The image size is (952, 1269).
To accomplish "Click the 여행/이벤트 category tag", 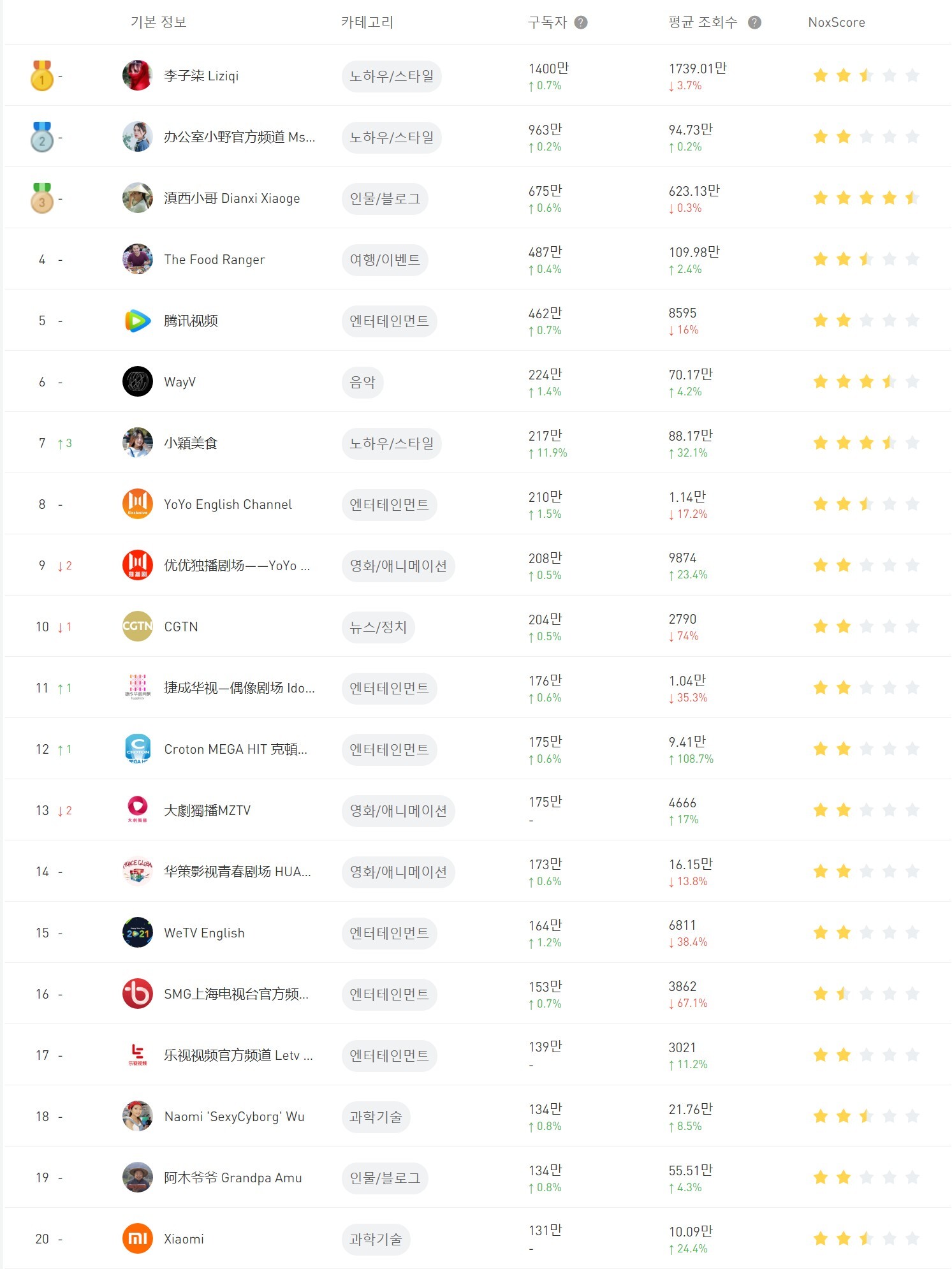I will click(385, 260).
